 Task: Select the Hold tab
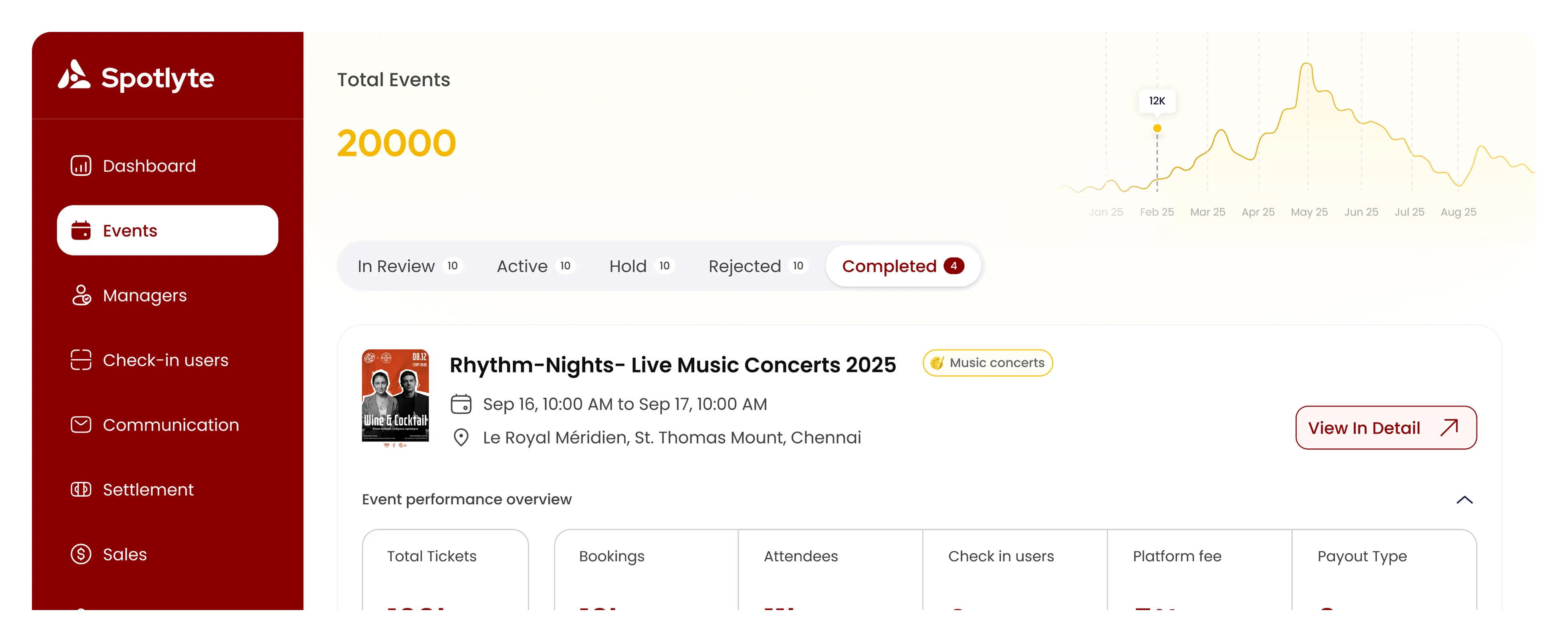[x=640, y=267]
